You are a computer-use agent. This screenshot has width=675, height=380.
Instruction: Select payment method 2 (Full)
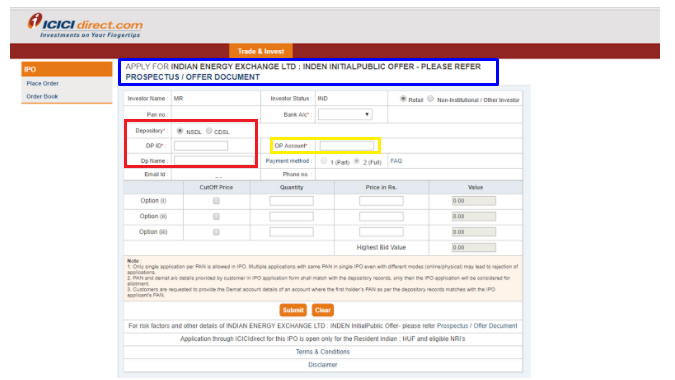click(x=356, y=161)
